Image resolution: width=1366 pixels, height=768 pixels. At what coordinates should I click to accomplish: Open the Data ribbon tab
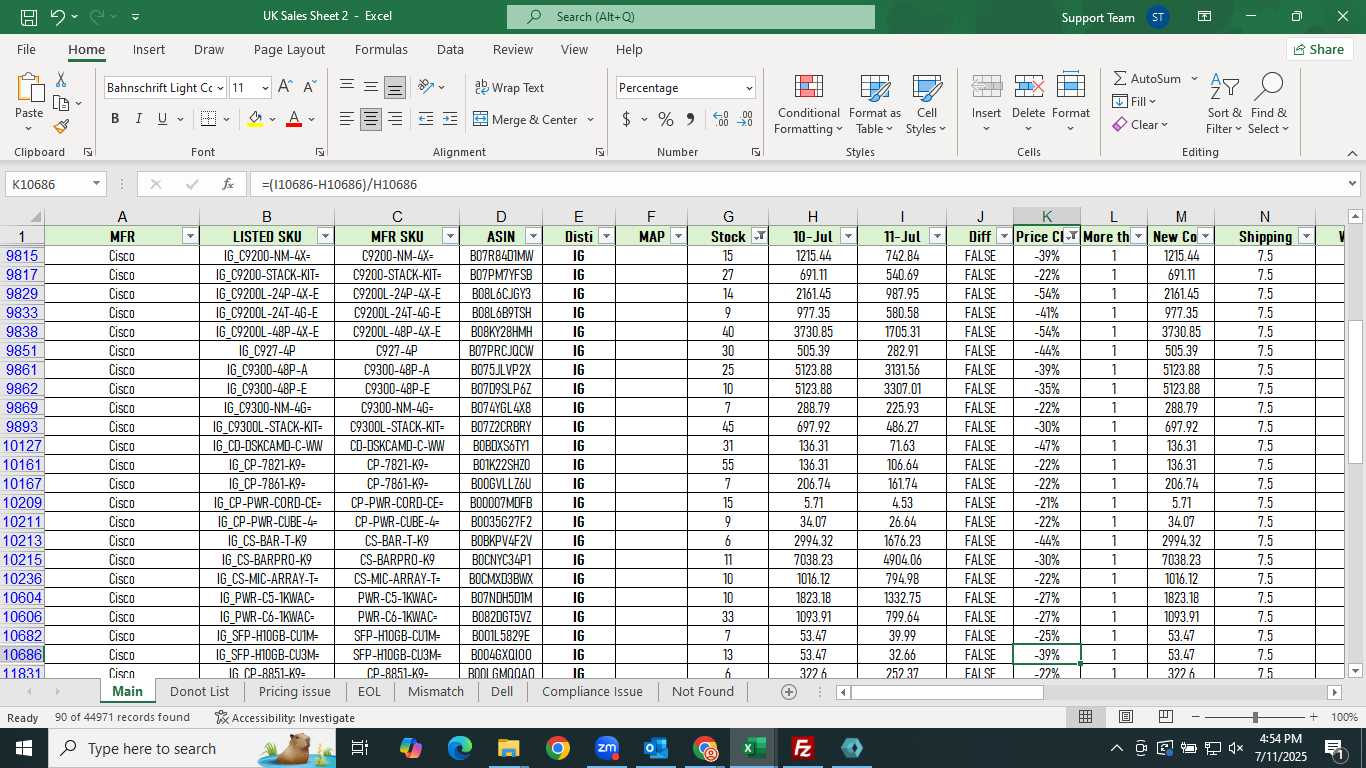[450, 49]
